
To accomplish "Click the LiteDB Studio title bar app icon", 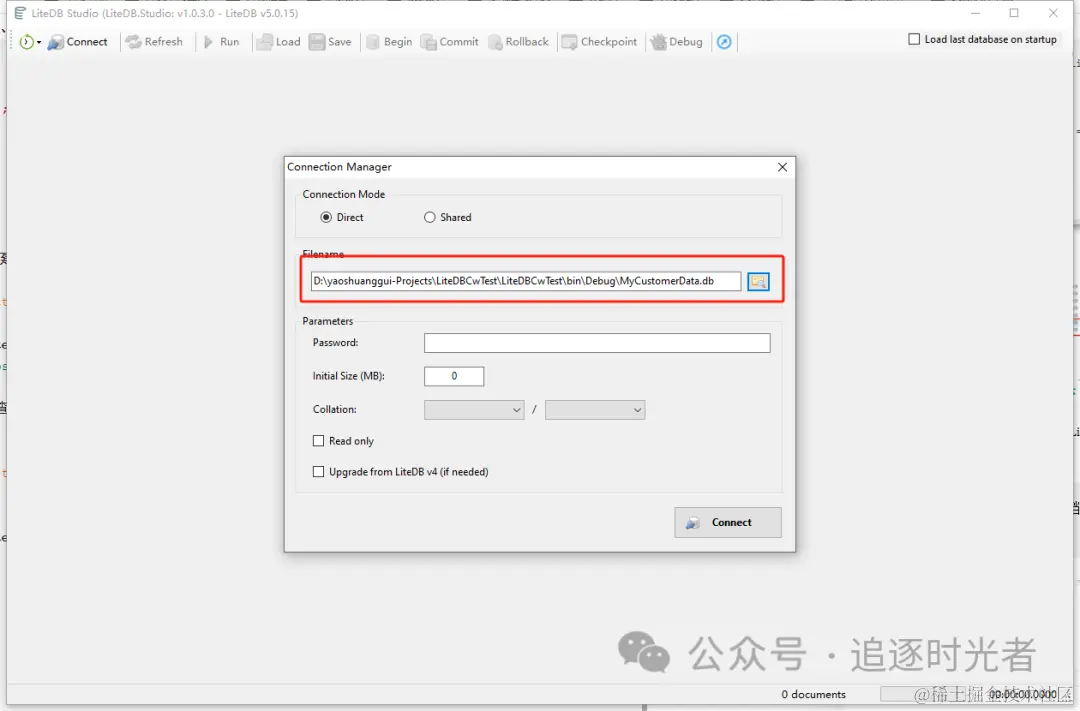I will click(x=20, y=13).
